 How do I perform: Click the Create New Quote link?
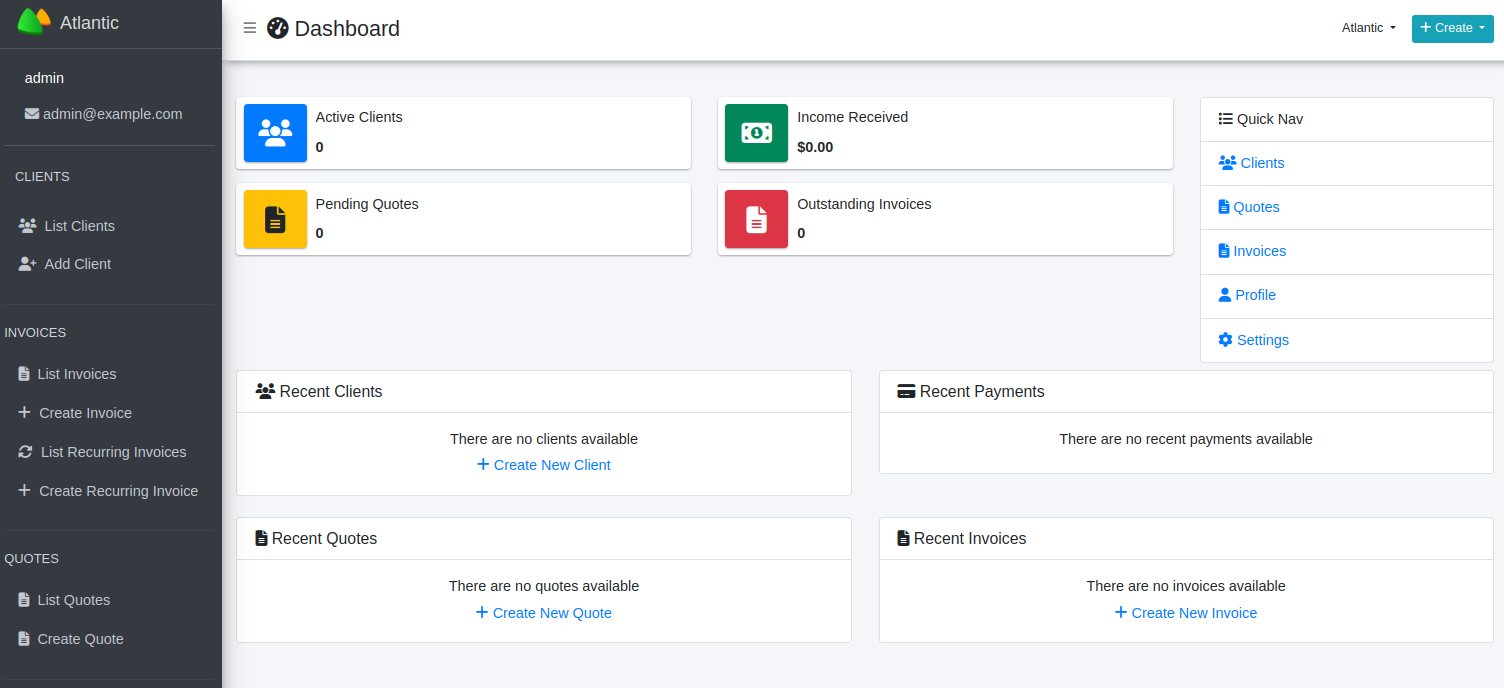(544, 613)
